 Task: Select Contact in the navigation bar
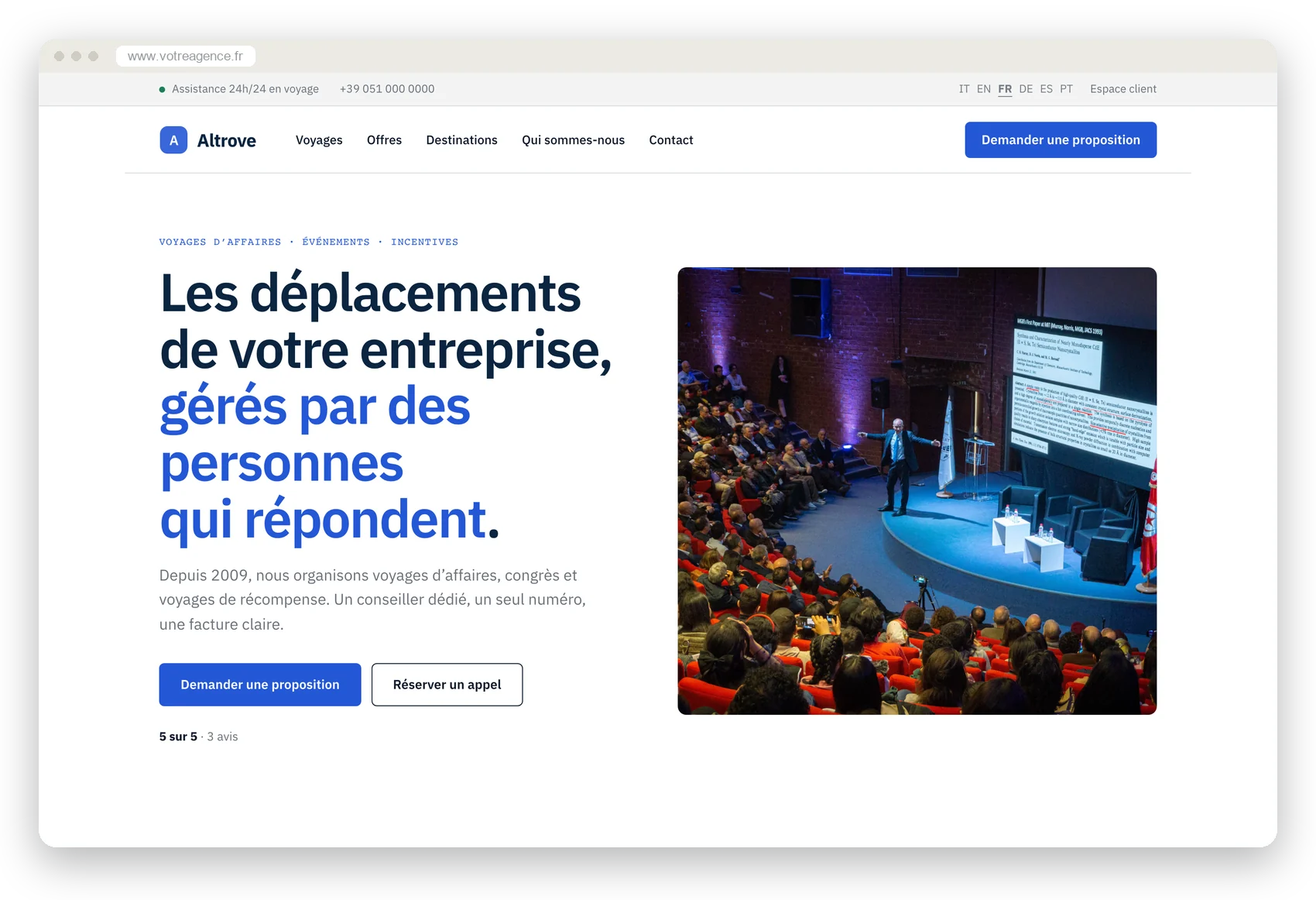pyautogui.click(x=671, y=140)
